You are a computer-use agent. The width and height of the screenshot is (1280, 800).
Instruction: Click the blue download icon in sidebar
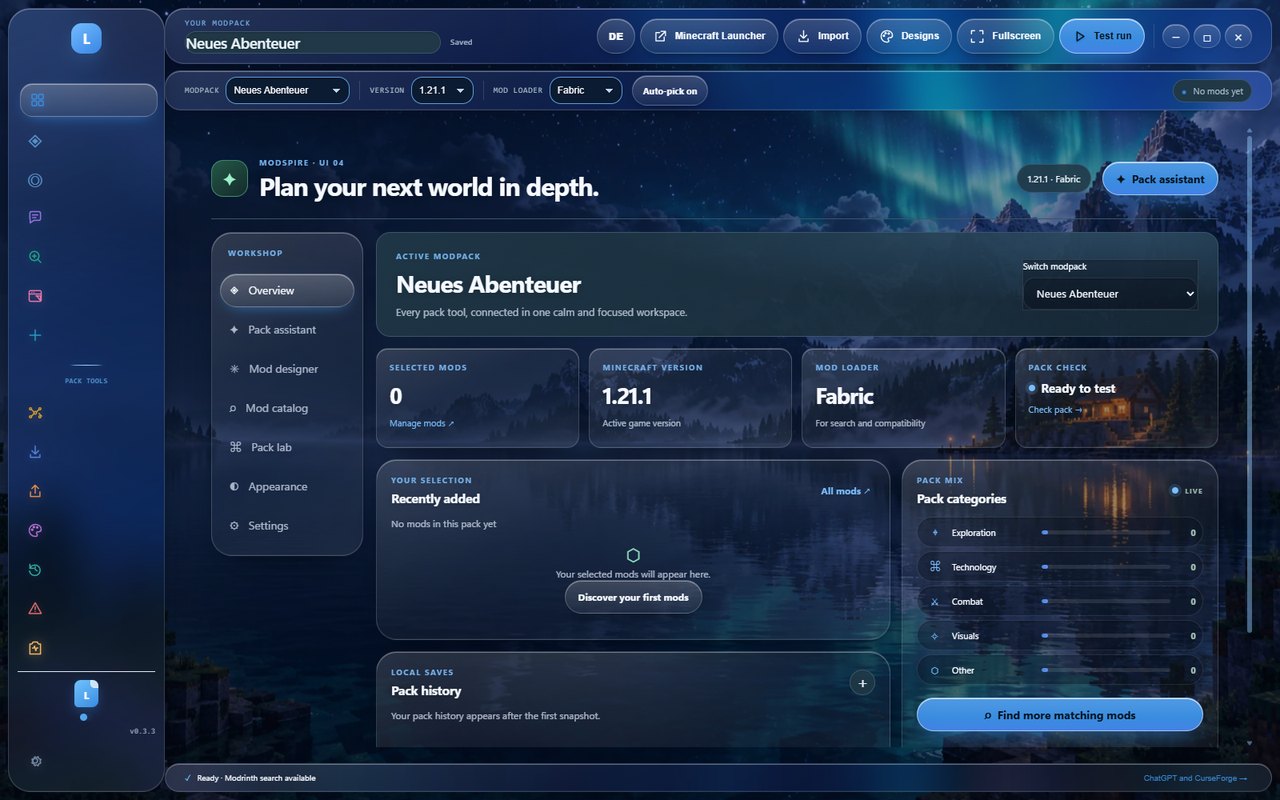coord(35,452)
